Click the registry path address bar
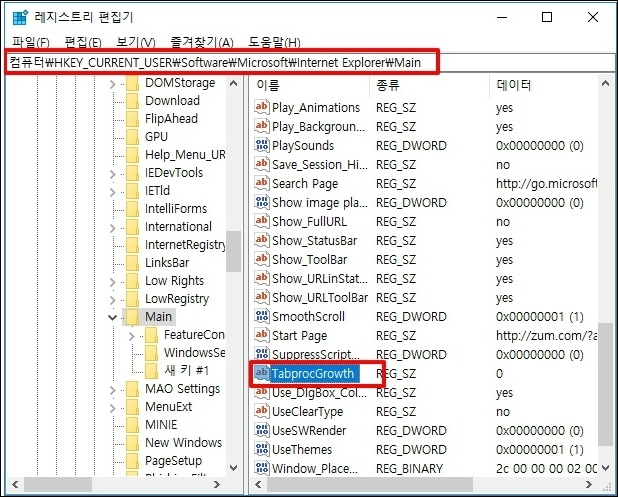Image resolution: width=618 pixels, height=497 pixels. (x=310, y=62)
